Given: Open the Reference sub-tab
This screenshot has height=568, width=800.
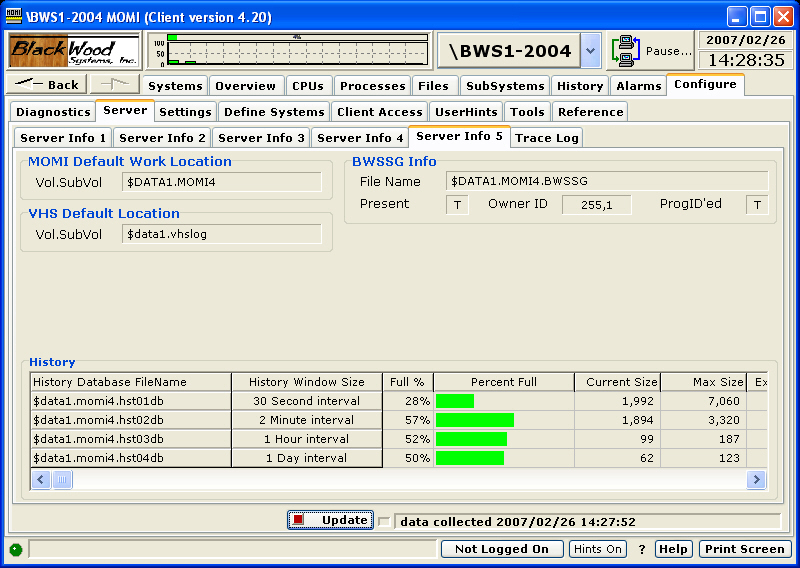Looking at the screenshot, I should (590, 112).
